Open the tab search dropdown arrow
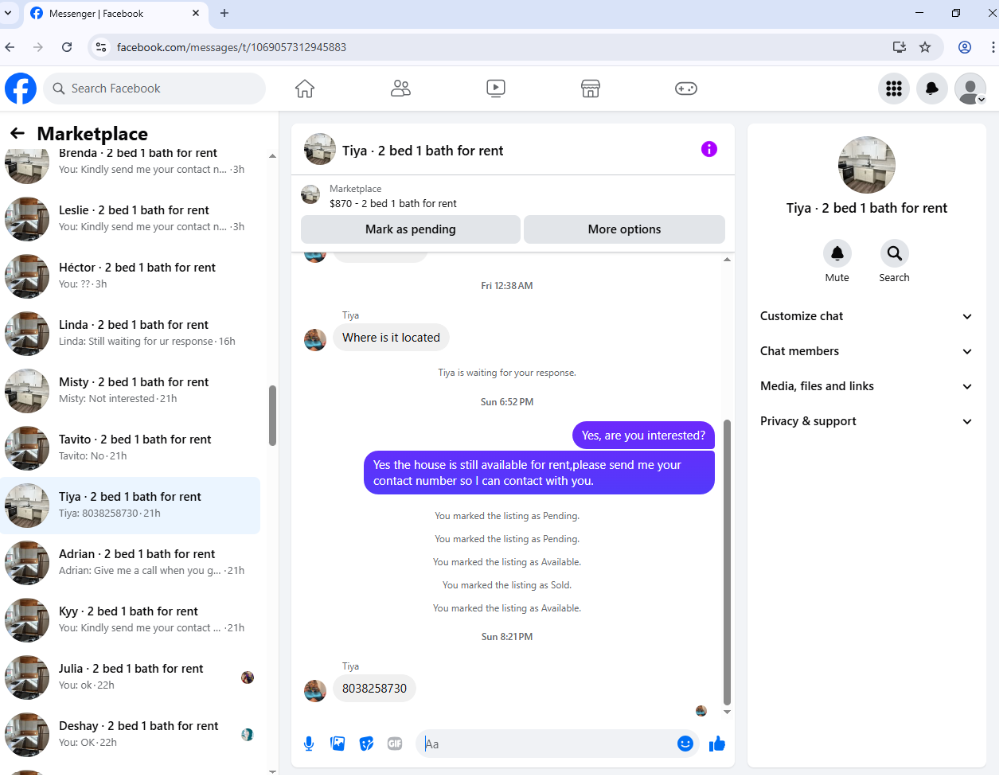 pyautogui.click(x=8, y=13)
